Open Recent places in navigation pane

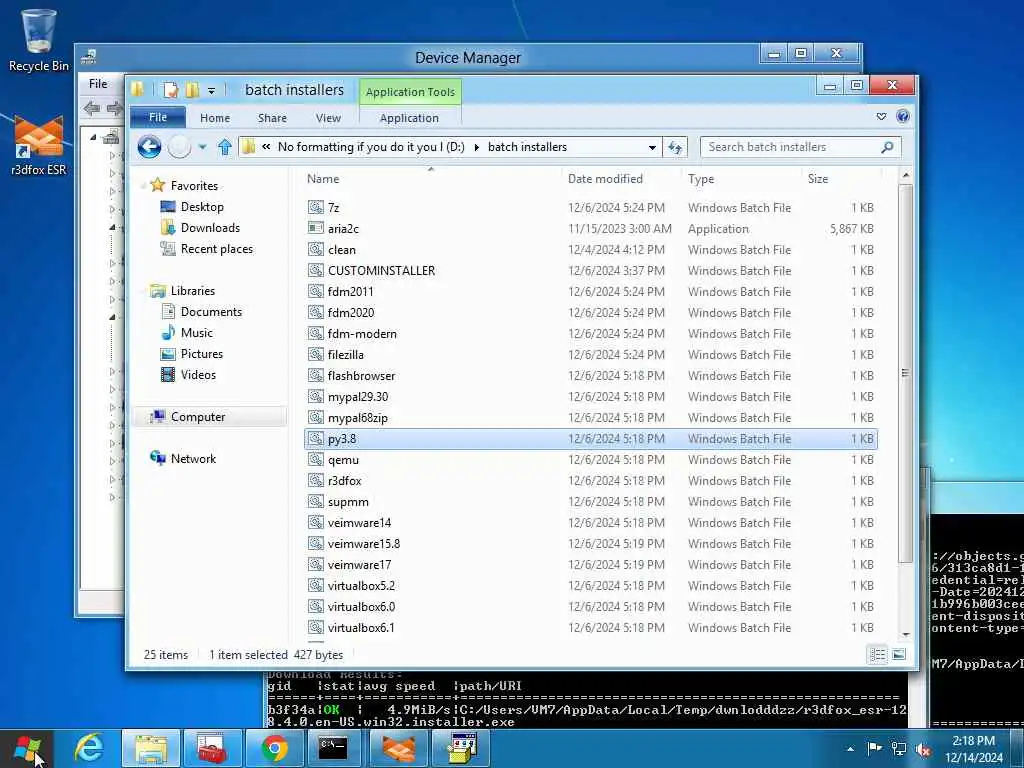(x=217, y=249)
